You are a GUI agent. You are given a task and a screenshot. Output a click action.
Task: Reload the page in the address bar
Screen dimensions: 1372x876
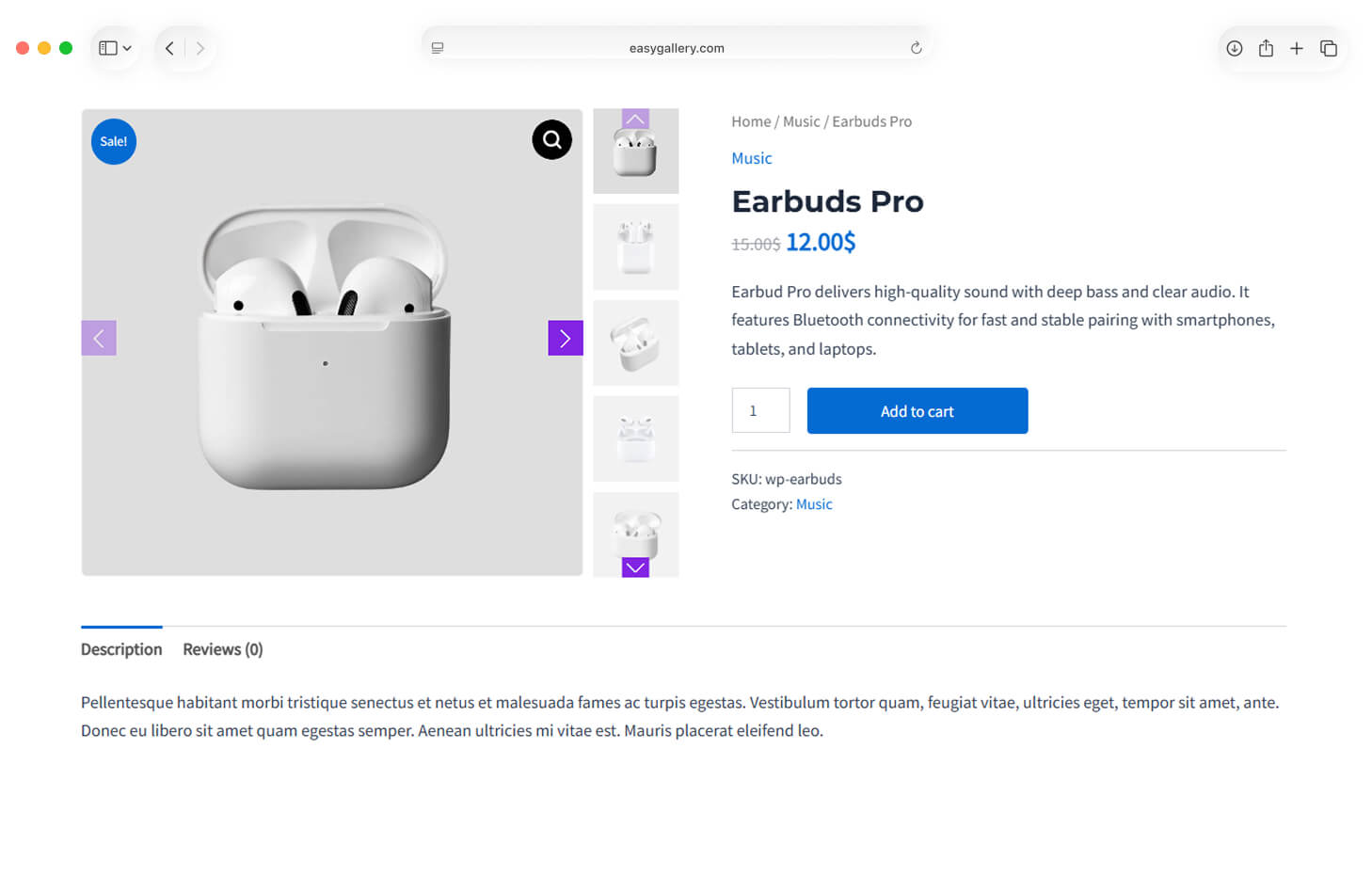pyautogui.click(x=916, y=48)
